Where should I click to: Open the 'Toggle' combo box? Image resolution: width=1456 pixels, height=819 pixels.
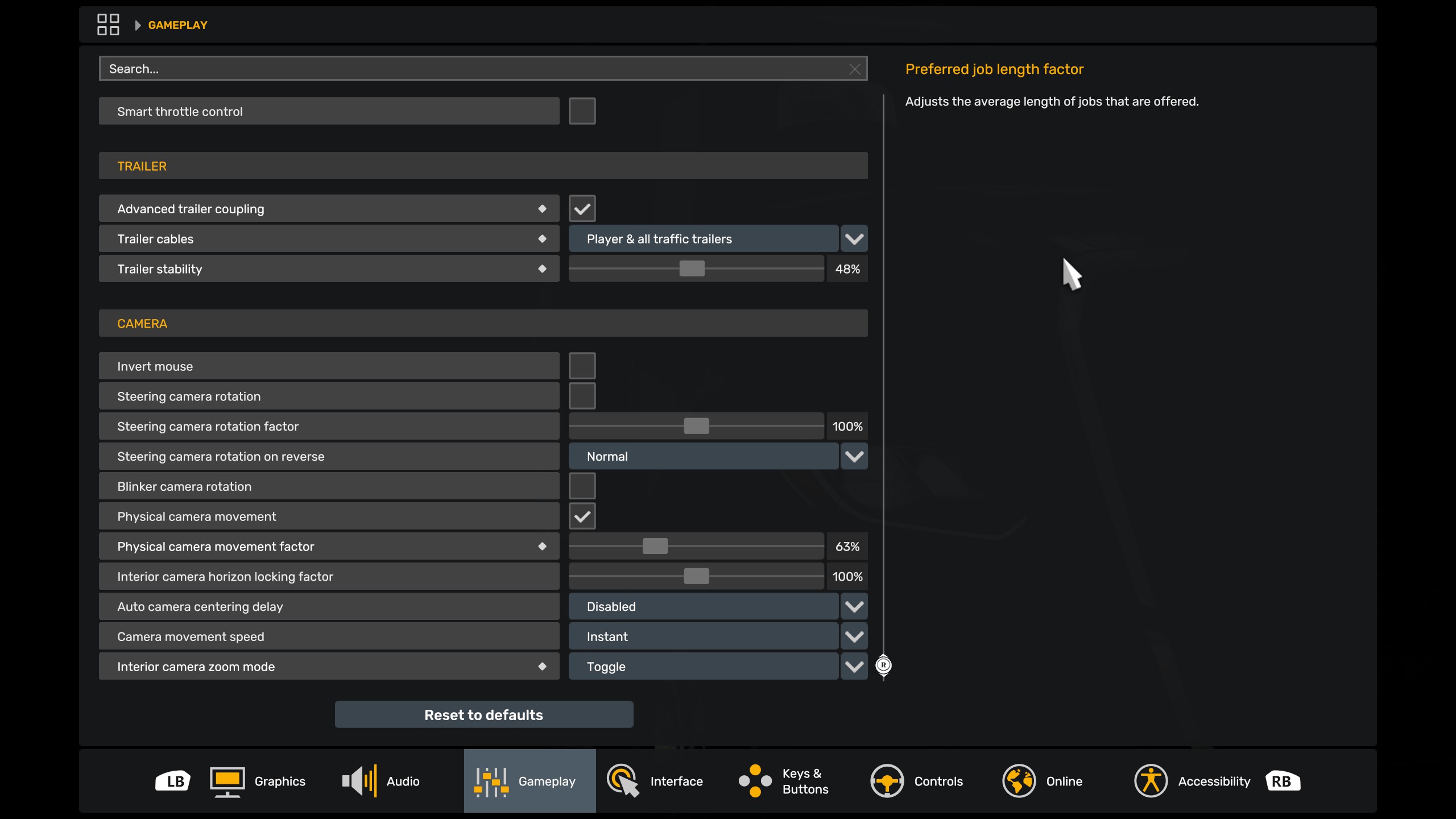704,666
